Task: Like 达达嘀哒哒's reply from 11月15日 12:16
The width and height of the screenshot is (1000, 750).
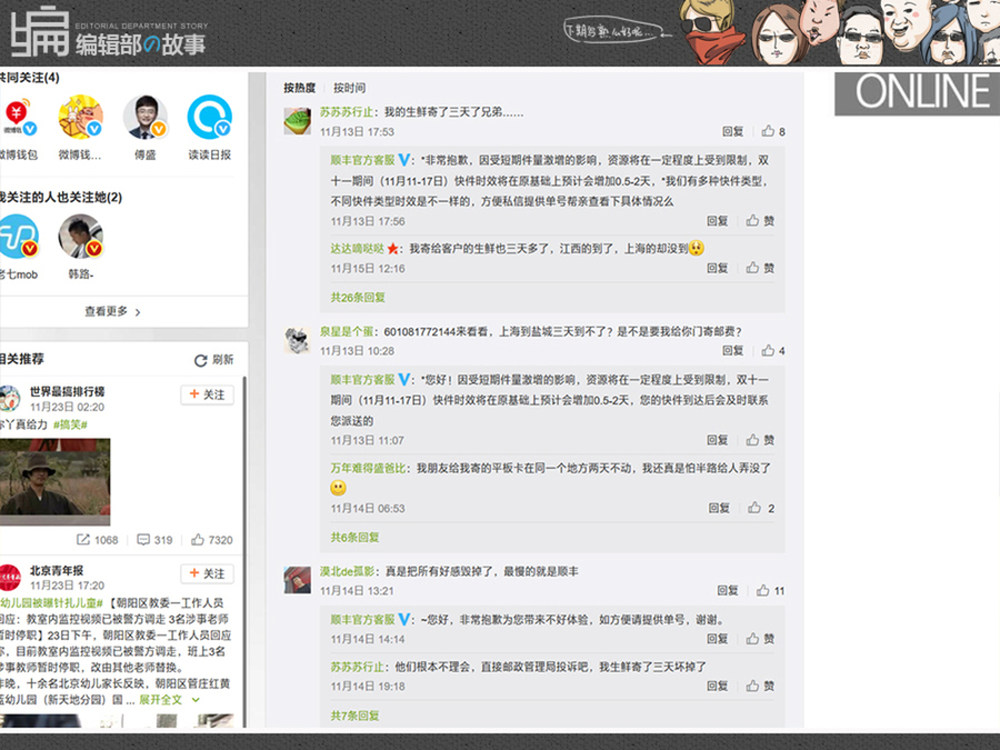Action: [760, 268]
